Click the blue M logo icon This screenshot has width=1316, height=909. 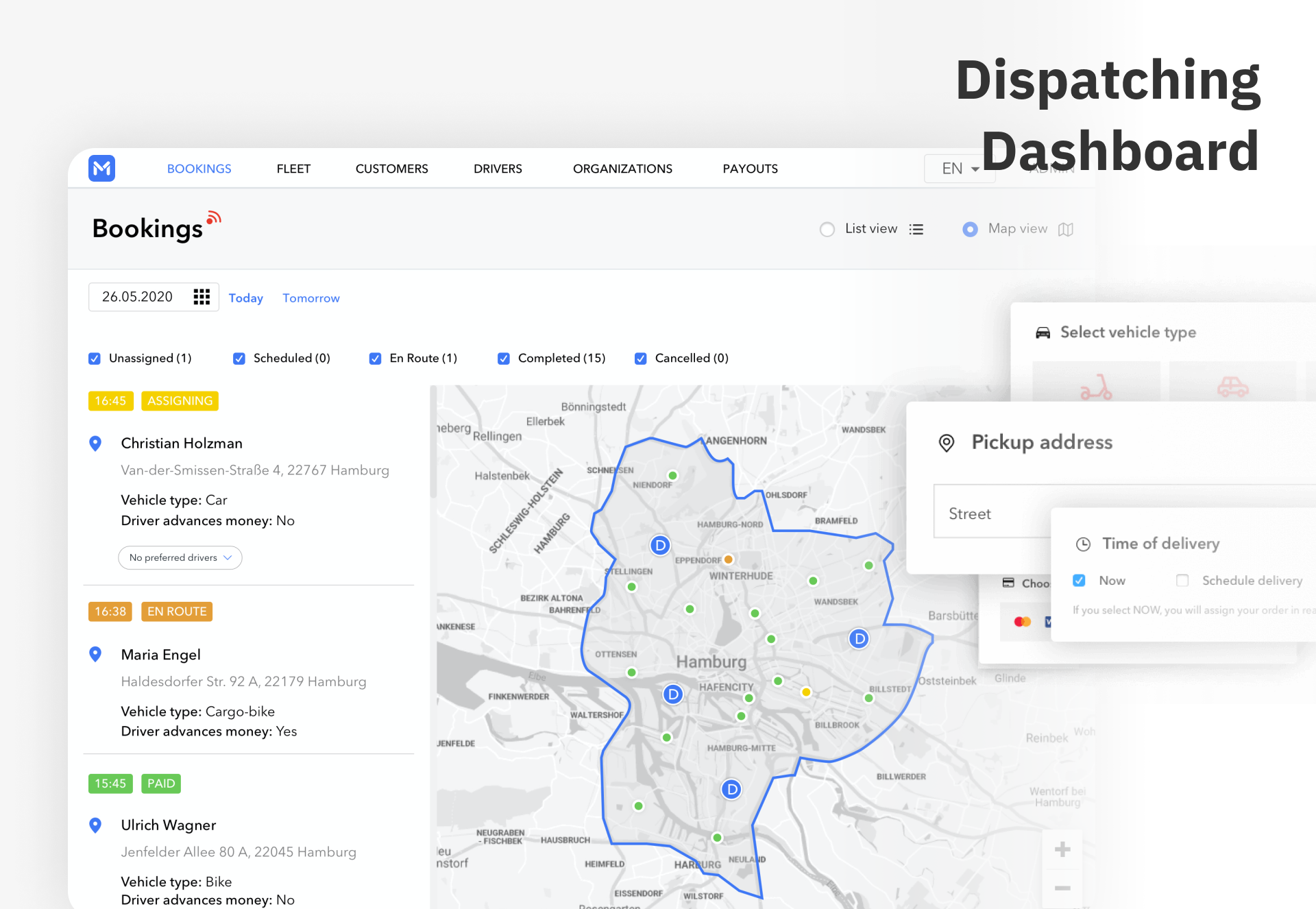[101, 169]
